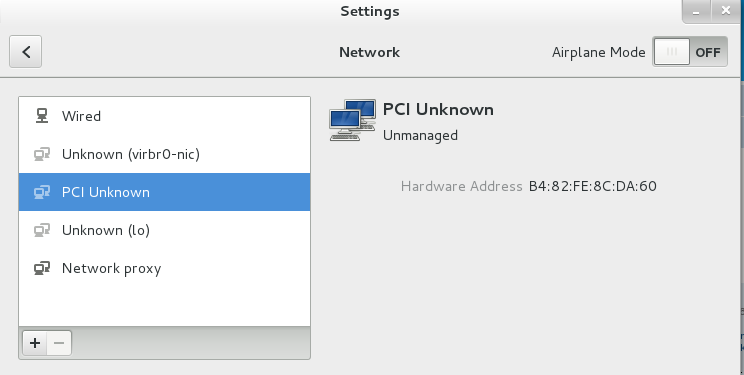Add a new connection with plus button
This screenshot has width=744, height=375.
point(35,343)
